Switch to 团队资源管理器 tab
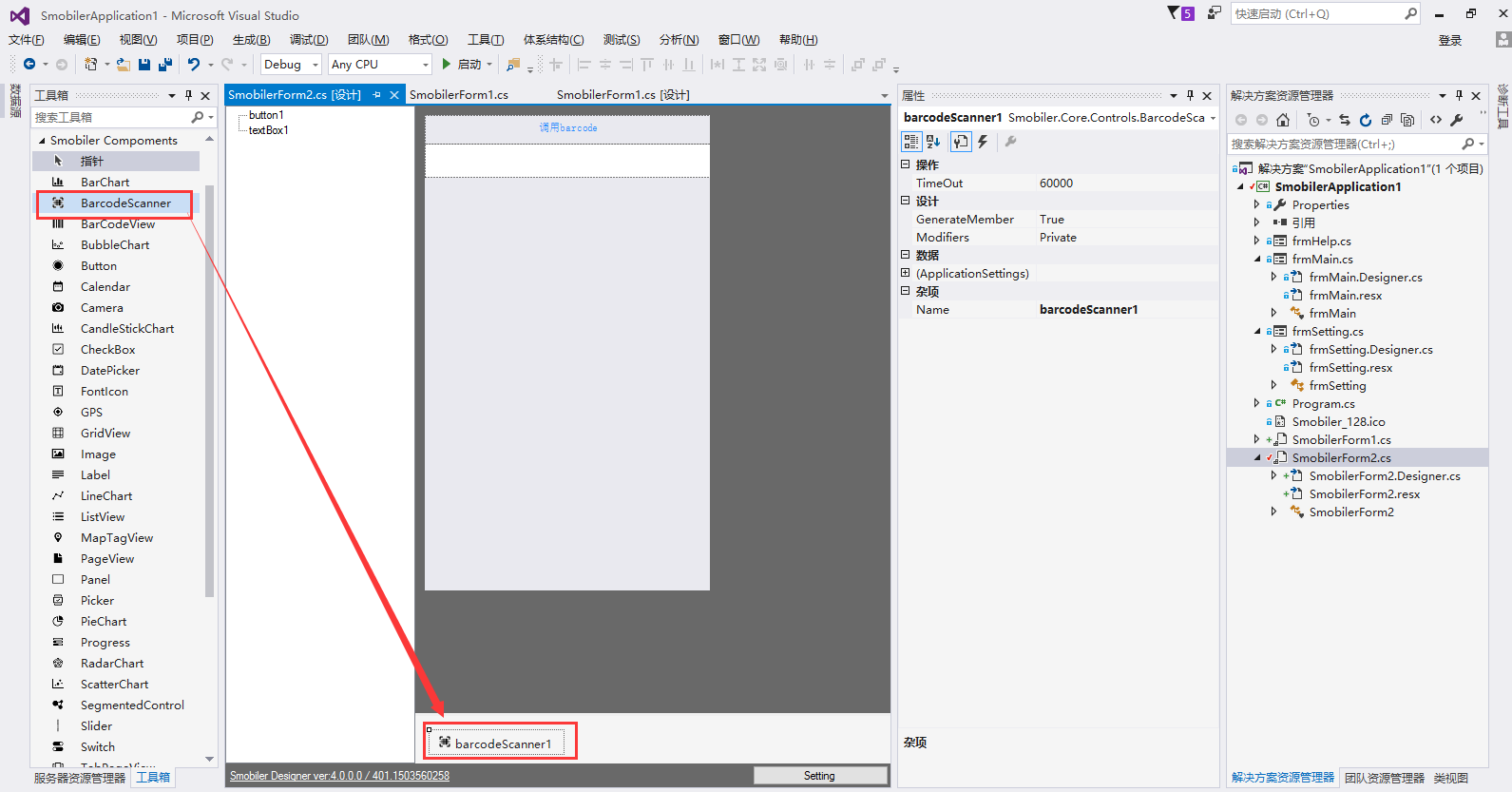Image resolution: width=1512 pixels, height=792 pixels. 1385,778
